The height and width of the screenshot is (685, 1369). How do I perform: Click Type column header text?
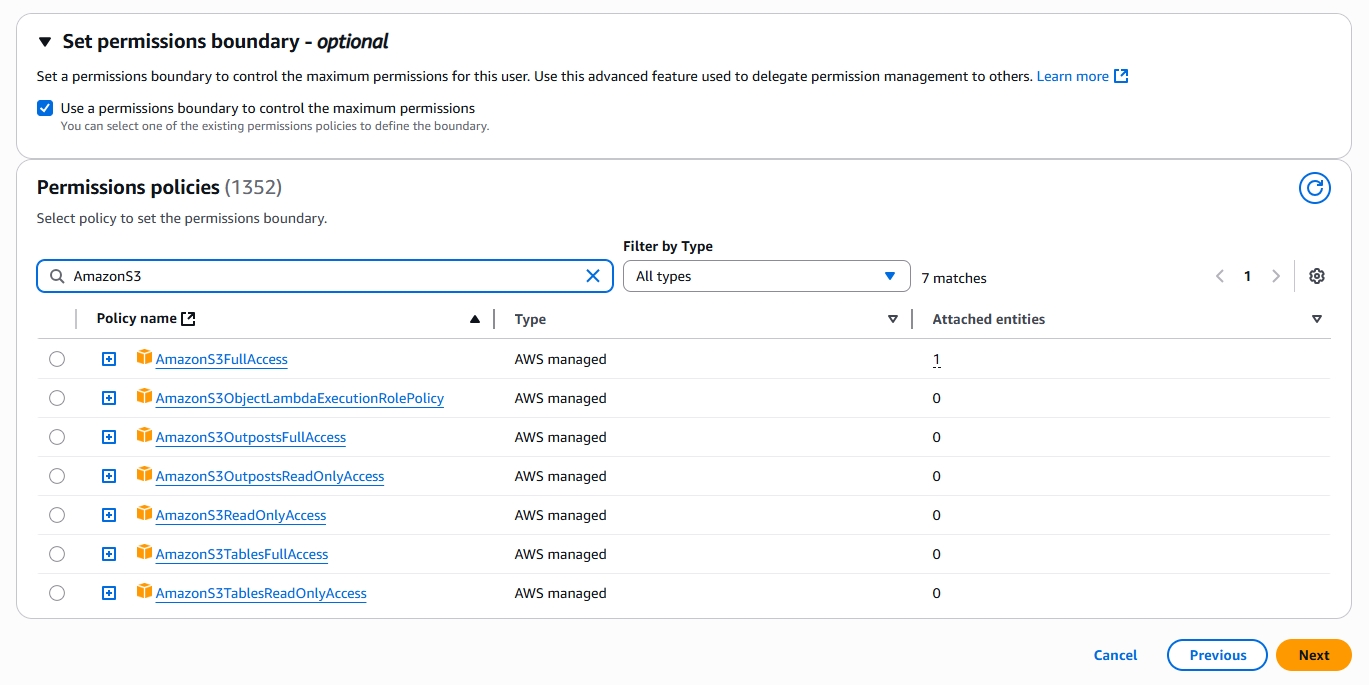pyautogui.click(x=530, y=319)
